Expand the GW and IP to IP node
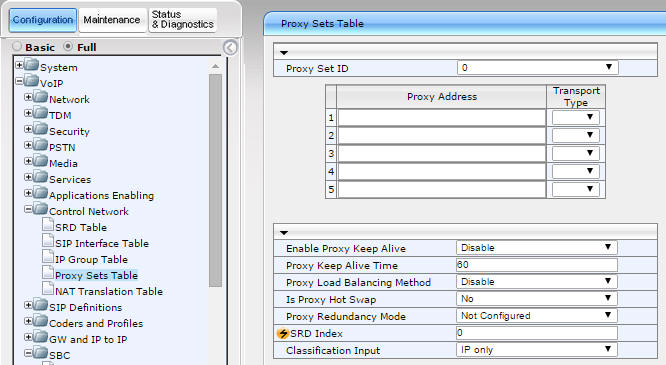The image size is (666, 365). (x=28, y=337)
